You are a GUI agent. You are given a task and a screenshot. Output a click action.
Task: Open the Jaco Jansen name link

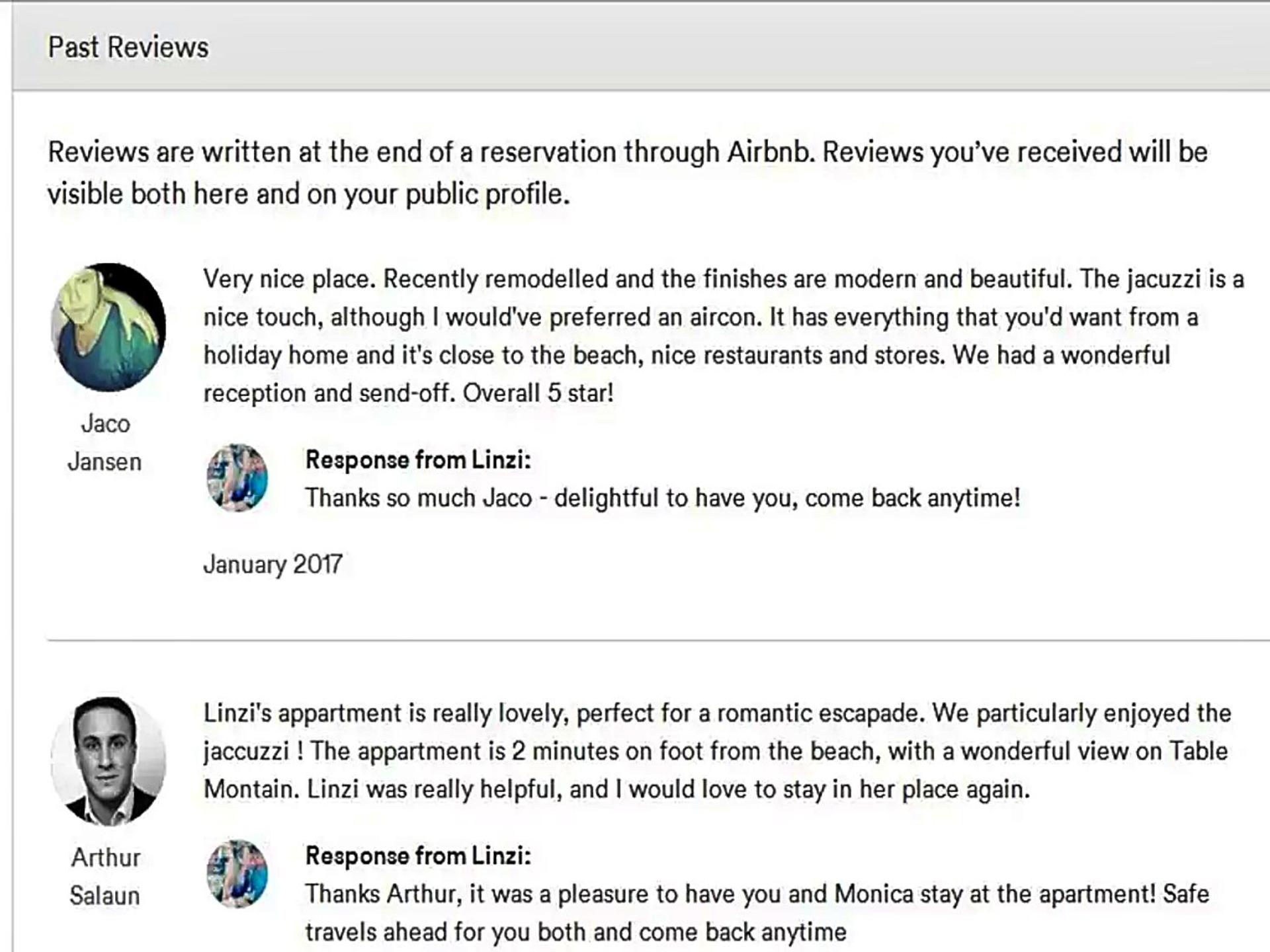105,442
